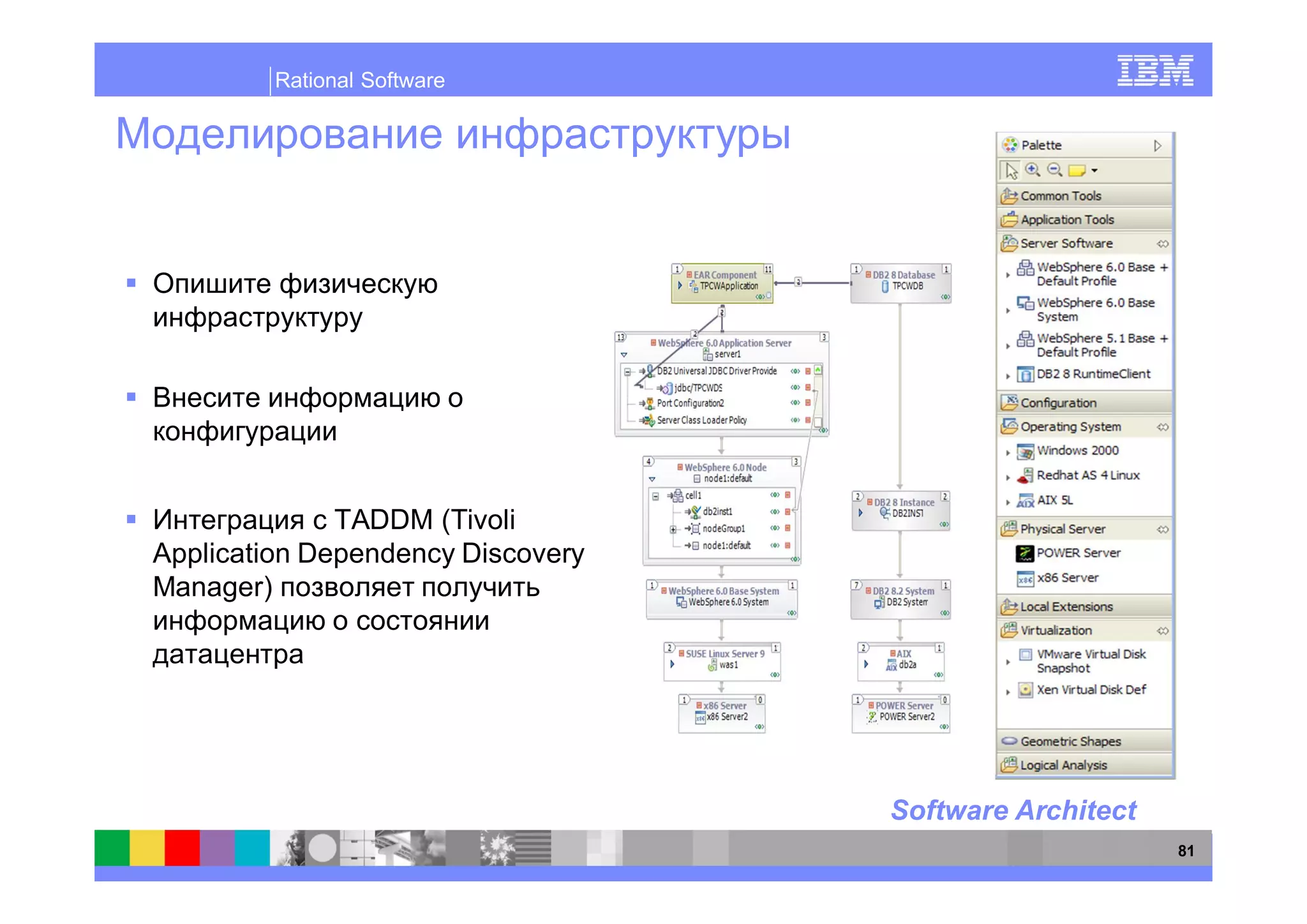
Task: Click the IBM logo in header
Action: (1155, 70)
